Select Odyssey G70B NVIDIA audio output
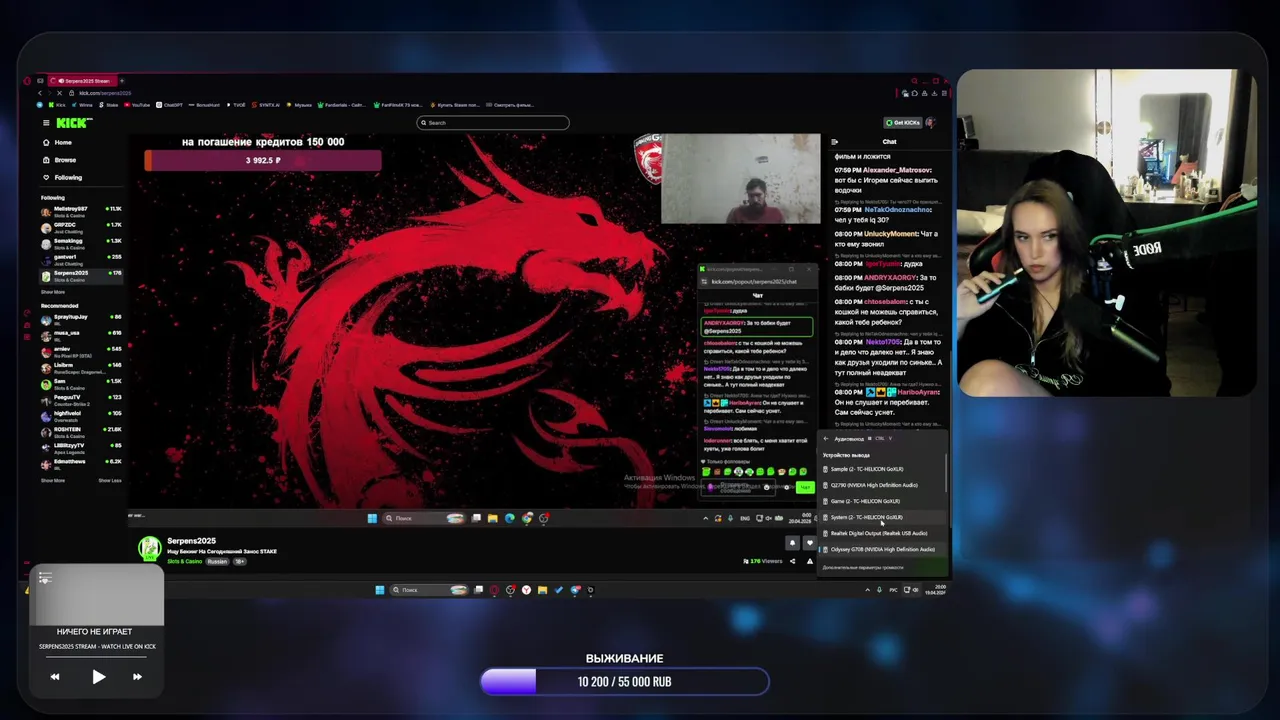 point(882,549)
